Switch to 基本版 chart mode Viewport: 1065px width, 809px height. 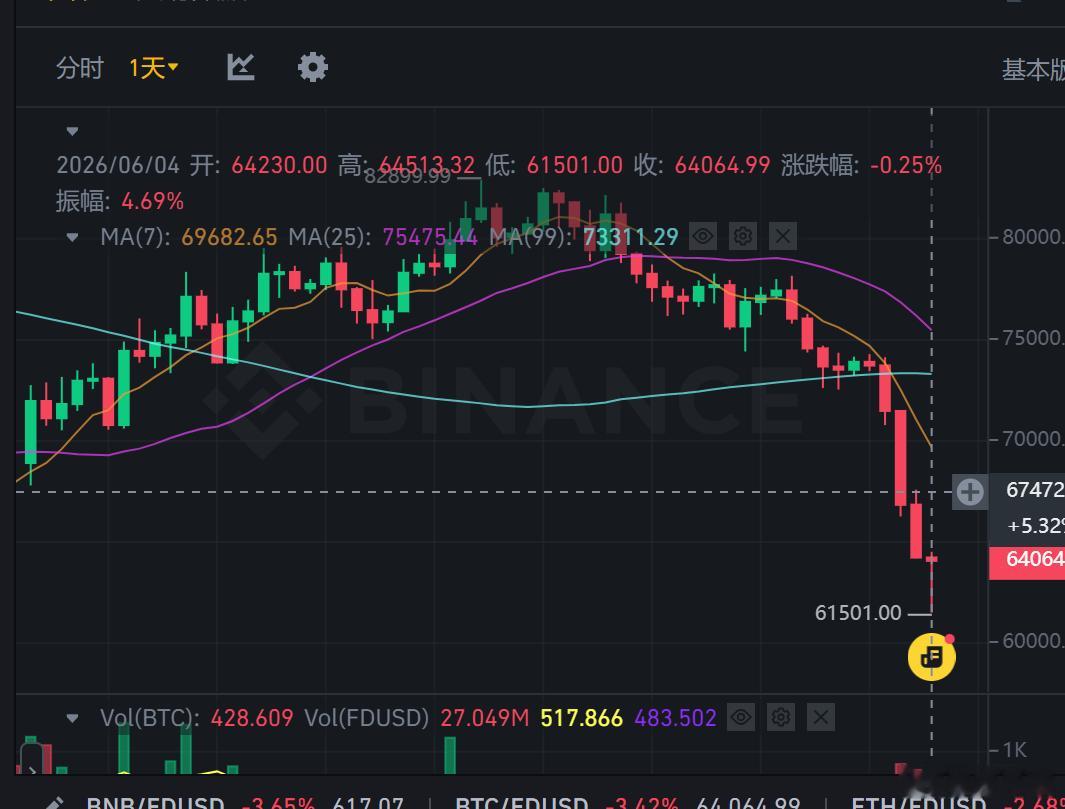(1033, 69)
